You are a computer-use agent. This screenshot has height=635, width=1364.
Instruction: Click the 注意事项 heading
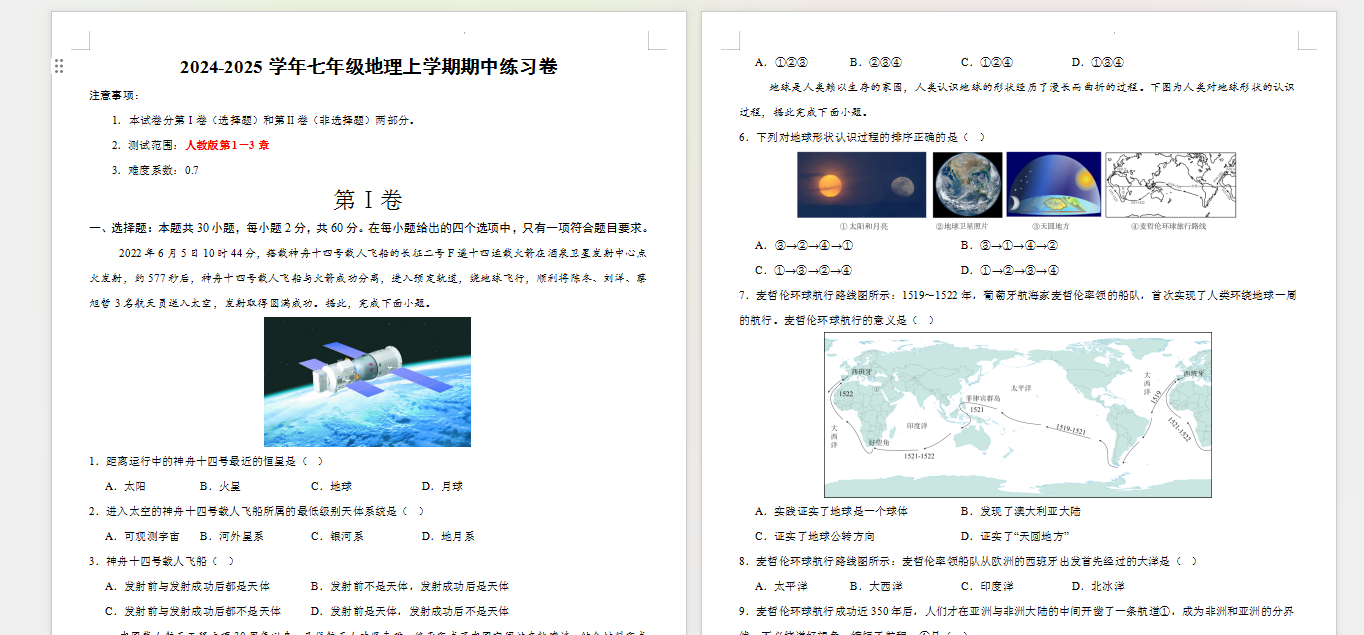pyautogui.click(x=114, y=95)
